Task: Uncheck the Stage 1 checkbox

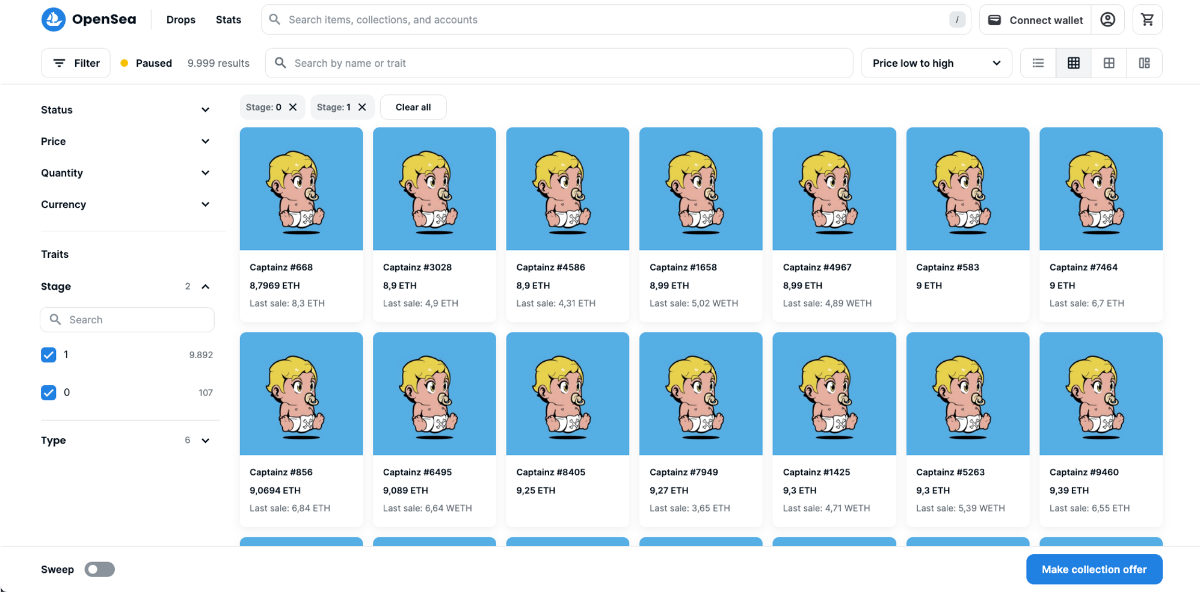Action: click(48, 355)
